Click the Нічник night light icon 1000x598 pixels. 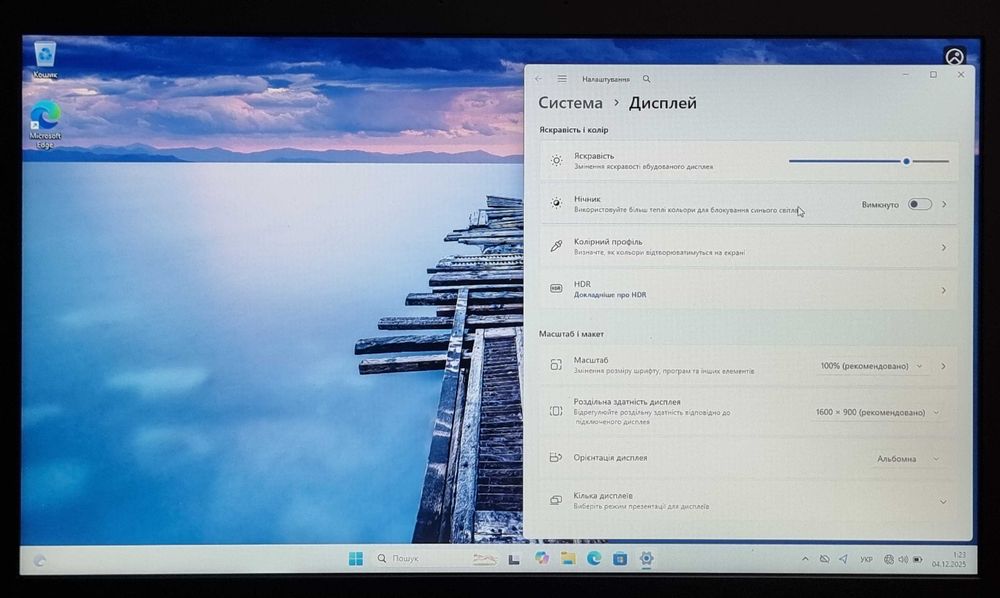[x=556, y=203]
